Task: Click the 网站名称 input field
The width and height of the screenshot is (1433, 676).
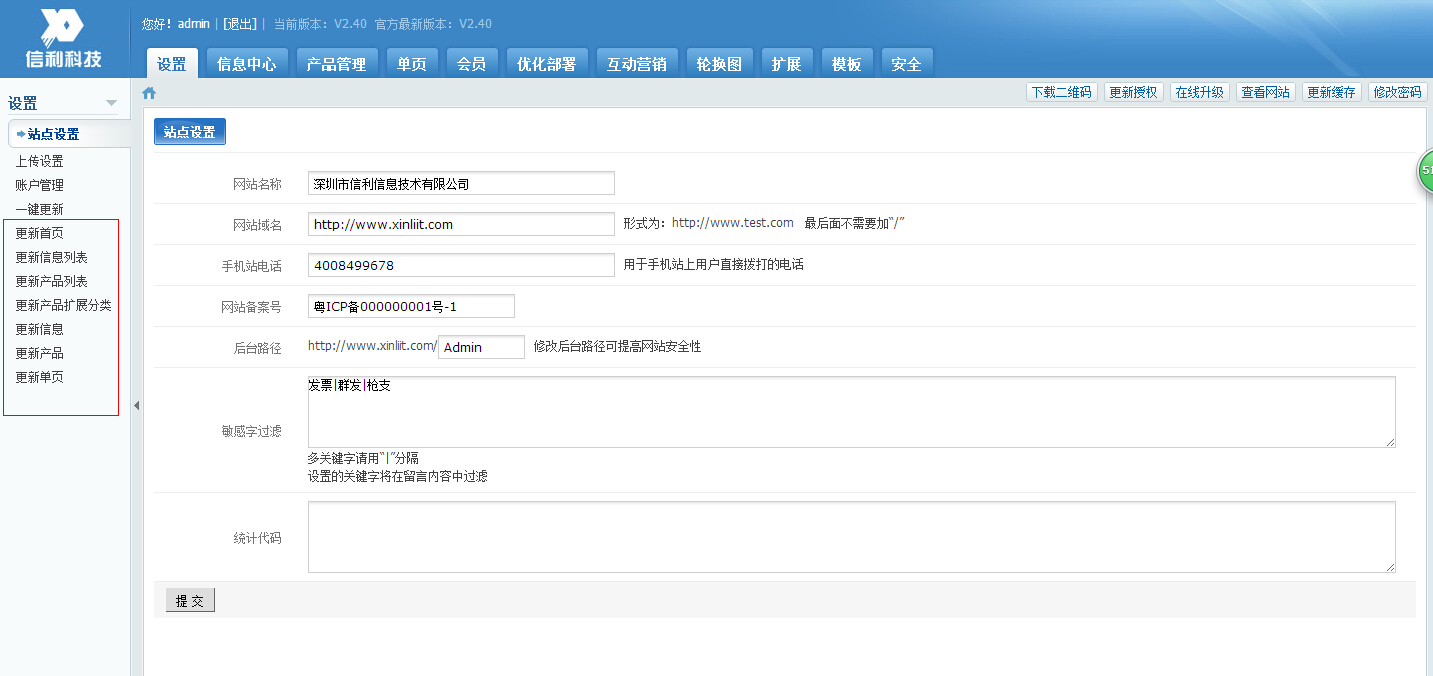Action: point(460,184)
